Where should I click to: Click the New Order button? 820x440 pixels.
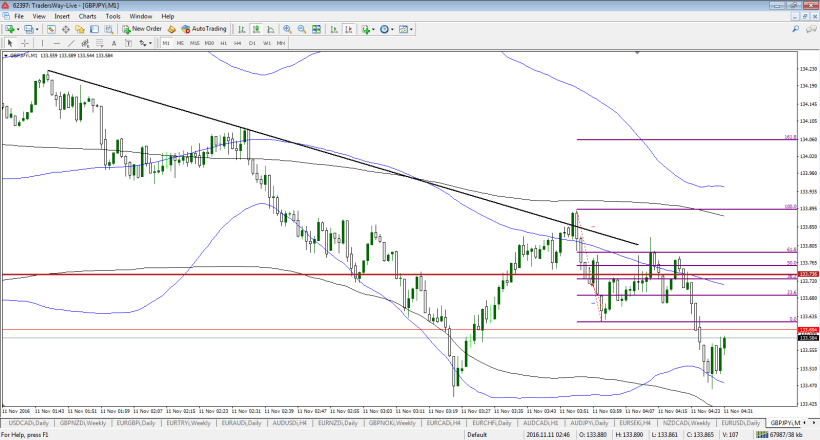(142, 29)
